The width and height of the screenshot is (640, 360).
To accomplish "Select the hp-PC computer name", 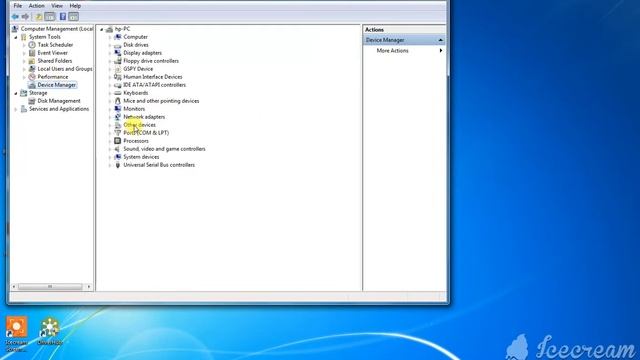I will point(122,29).
